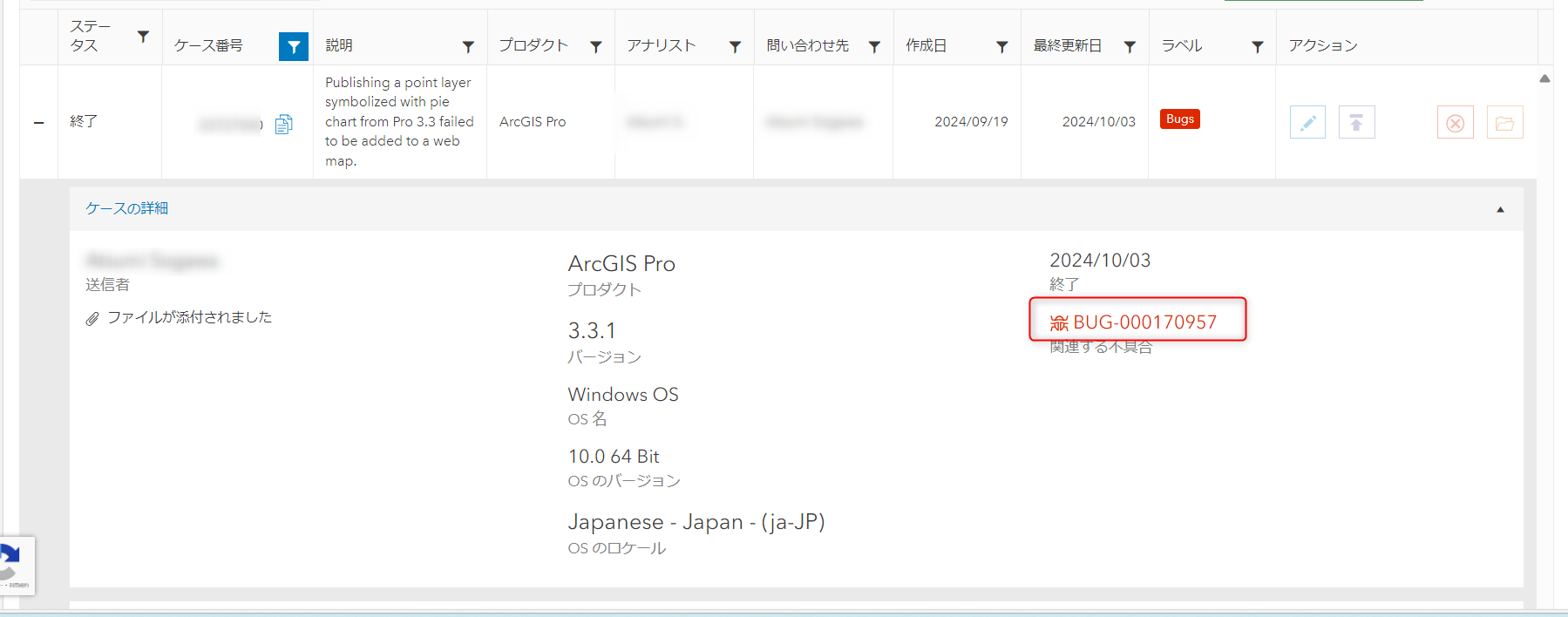
Task: Click the 作成日 column header text
Action: click(926, 45)
